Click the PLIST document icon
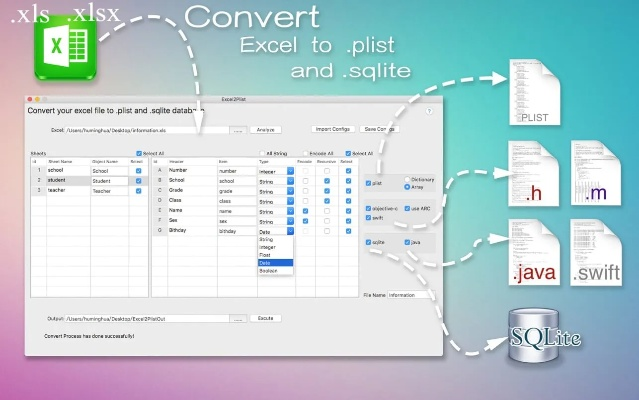This screenshot has height=400, width=639. click(533, 91)
